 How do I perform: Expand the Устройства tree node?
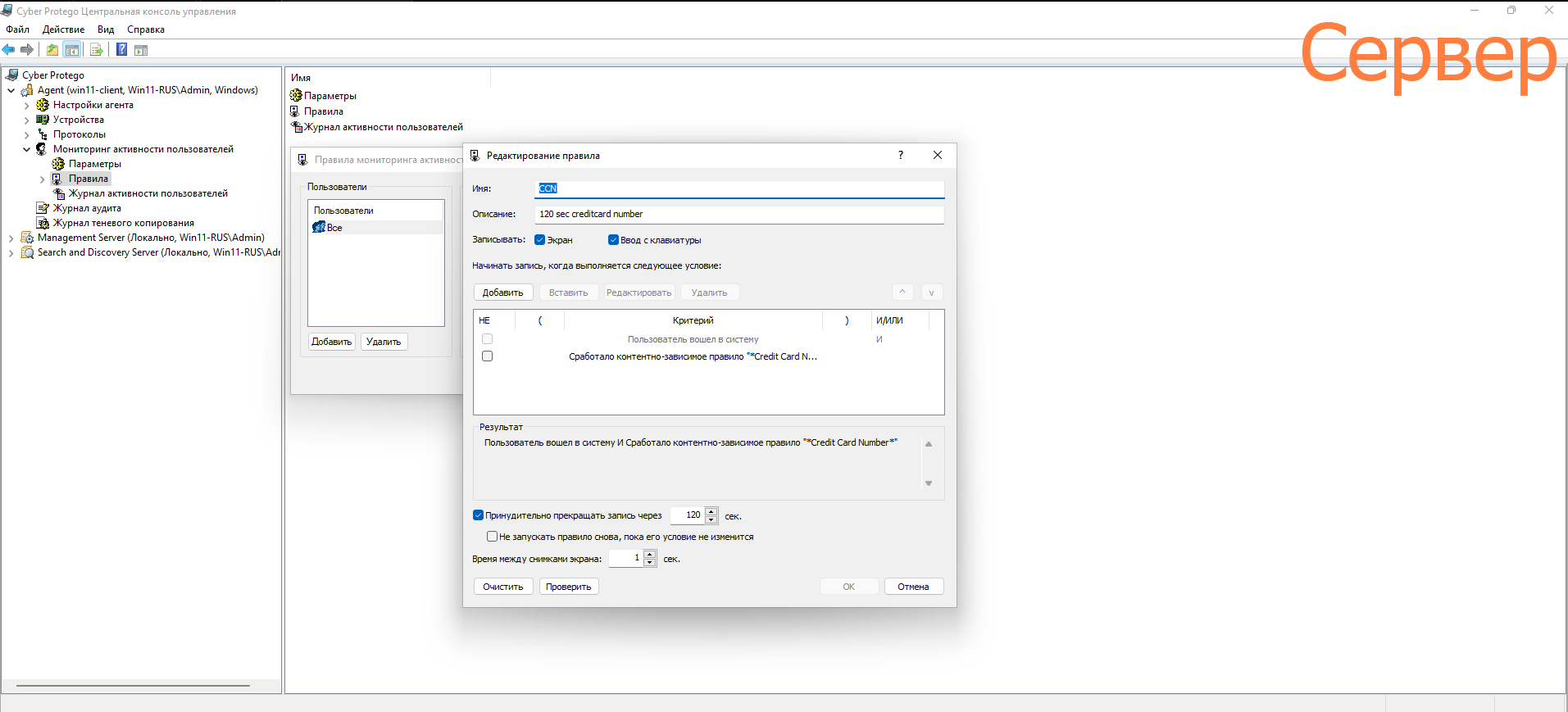tap(27, 120)
